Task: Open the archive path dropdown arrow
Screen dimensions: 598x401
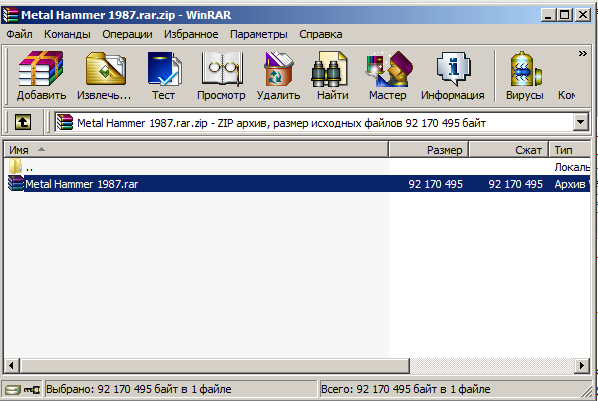Action: 580,122
